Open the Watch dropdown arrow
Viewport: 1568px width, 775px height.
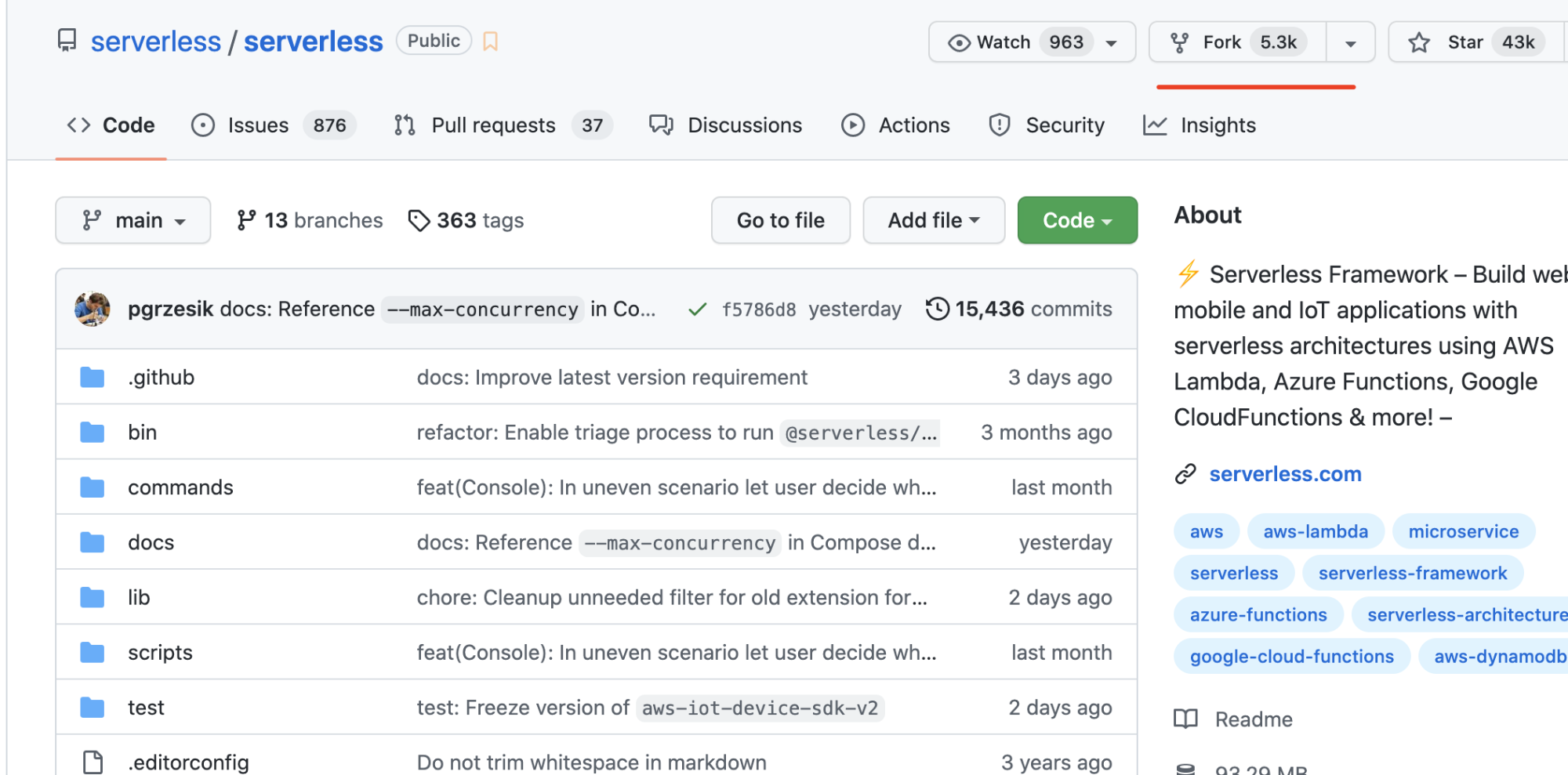pyautogui.click(x=1112, y=43)
